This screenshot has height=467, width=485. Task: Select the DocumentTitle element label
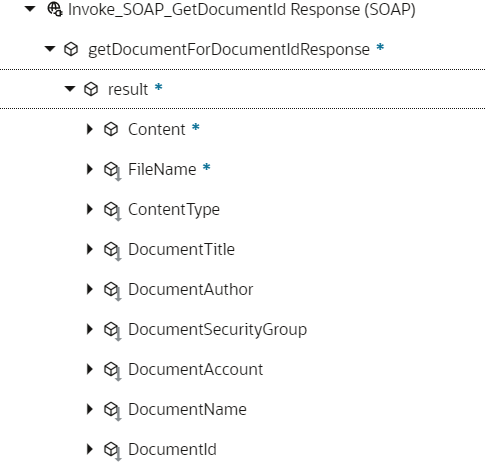coord(181,249)
